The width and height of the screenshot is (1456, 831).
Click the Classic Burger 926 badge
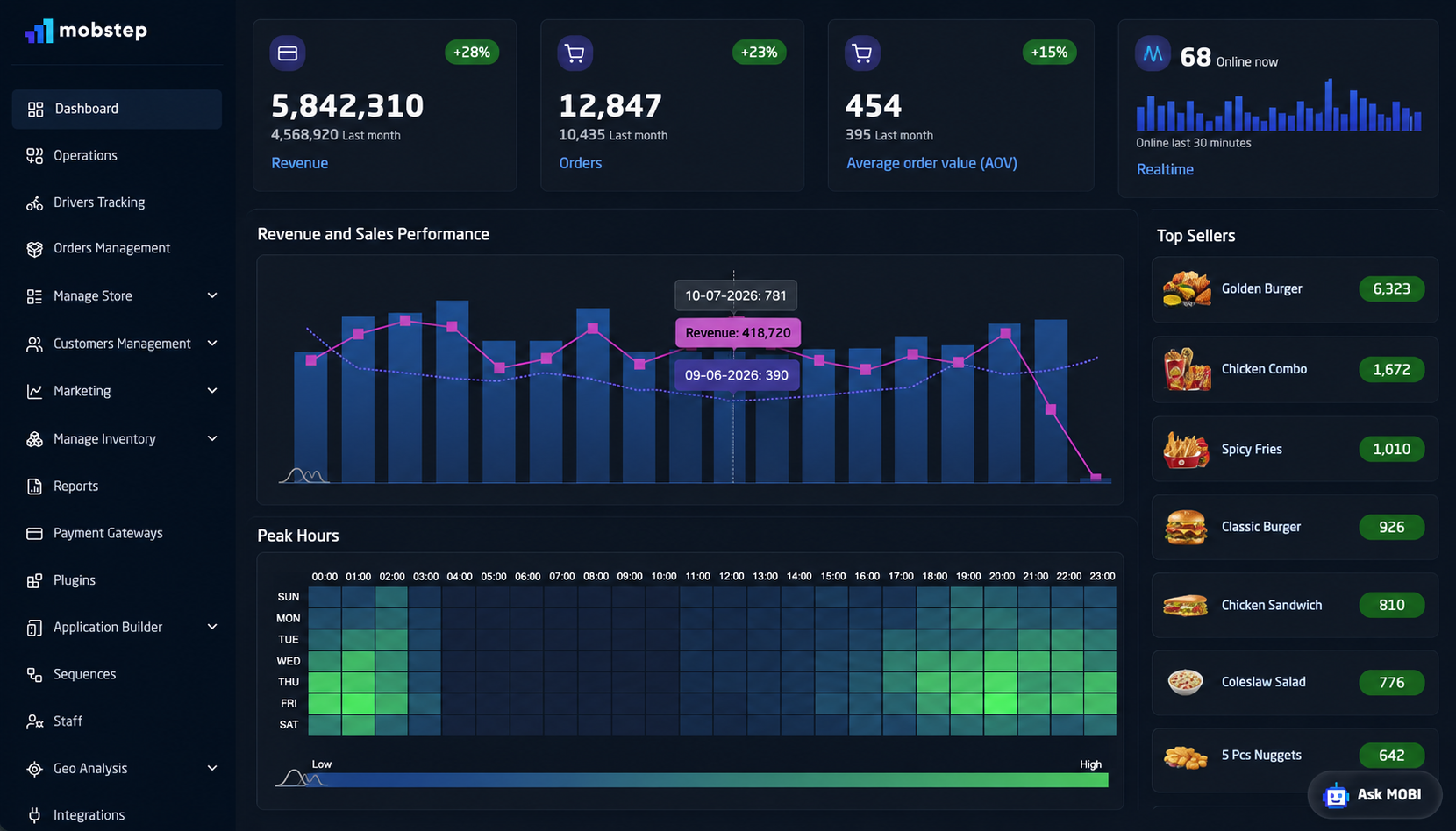pyautogui.click(x=1392, y=528)
